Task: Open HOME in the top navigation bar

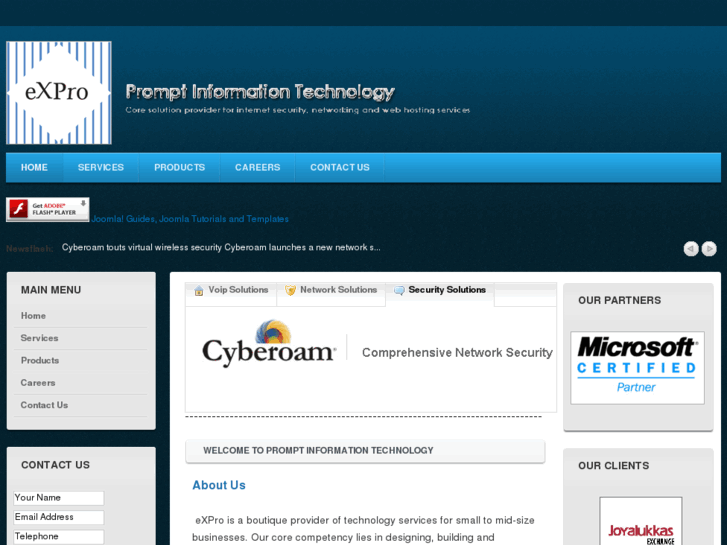Action: pos(34,167)
